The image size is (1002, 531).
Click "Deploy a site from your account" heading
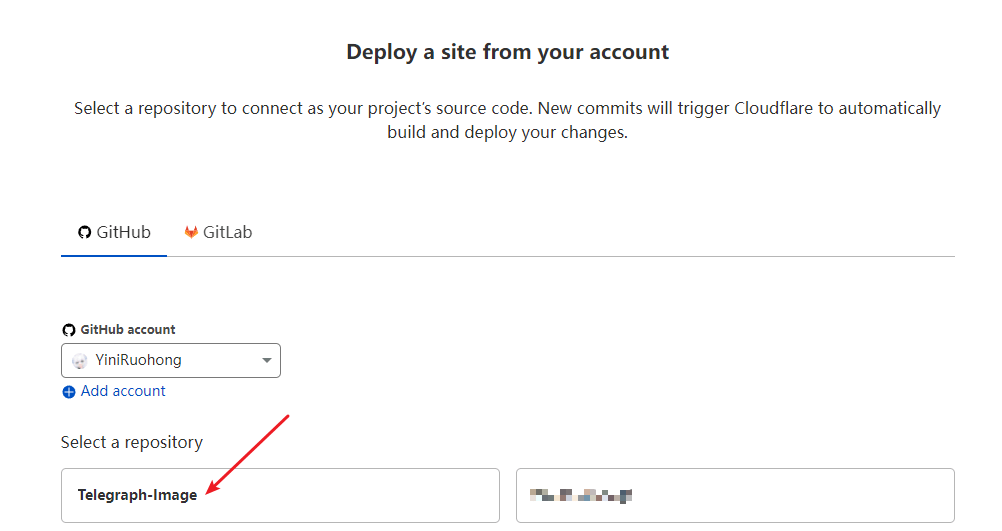(x=508, y=52)
